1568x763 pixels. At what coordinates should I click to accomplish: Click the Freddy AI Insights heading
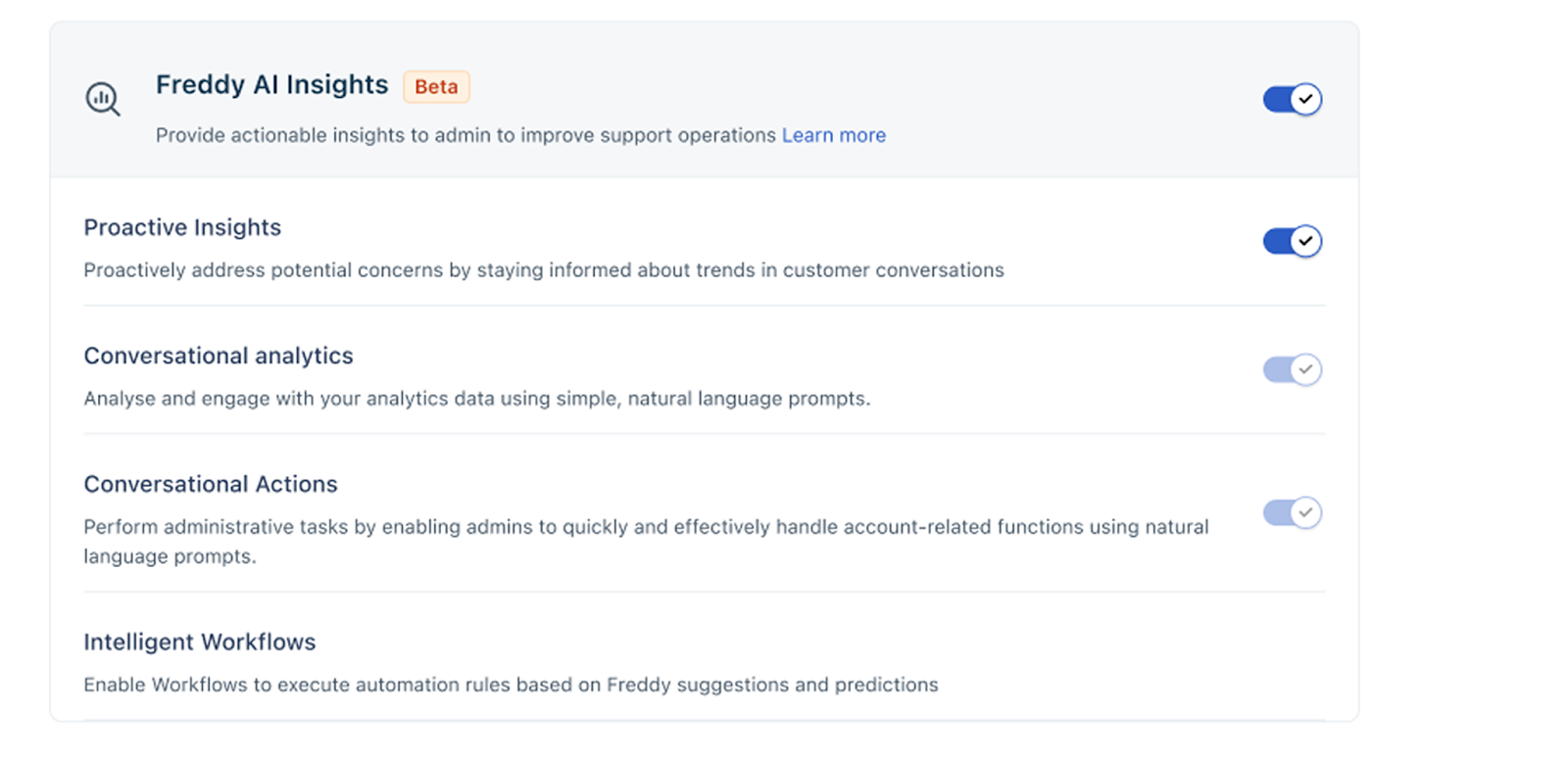271,85
